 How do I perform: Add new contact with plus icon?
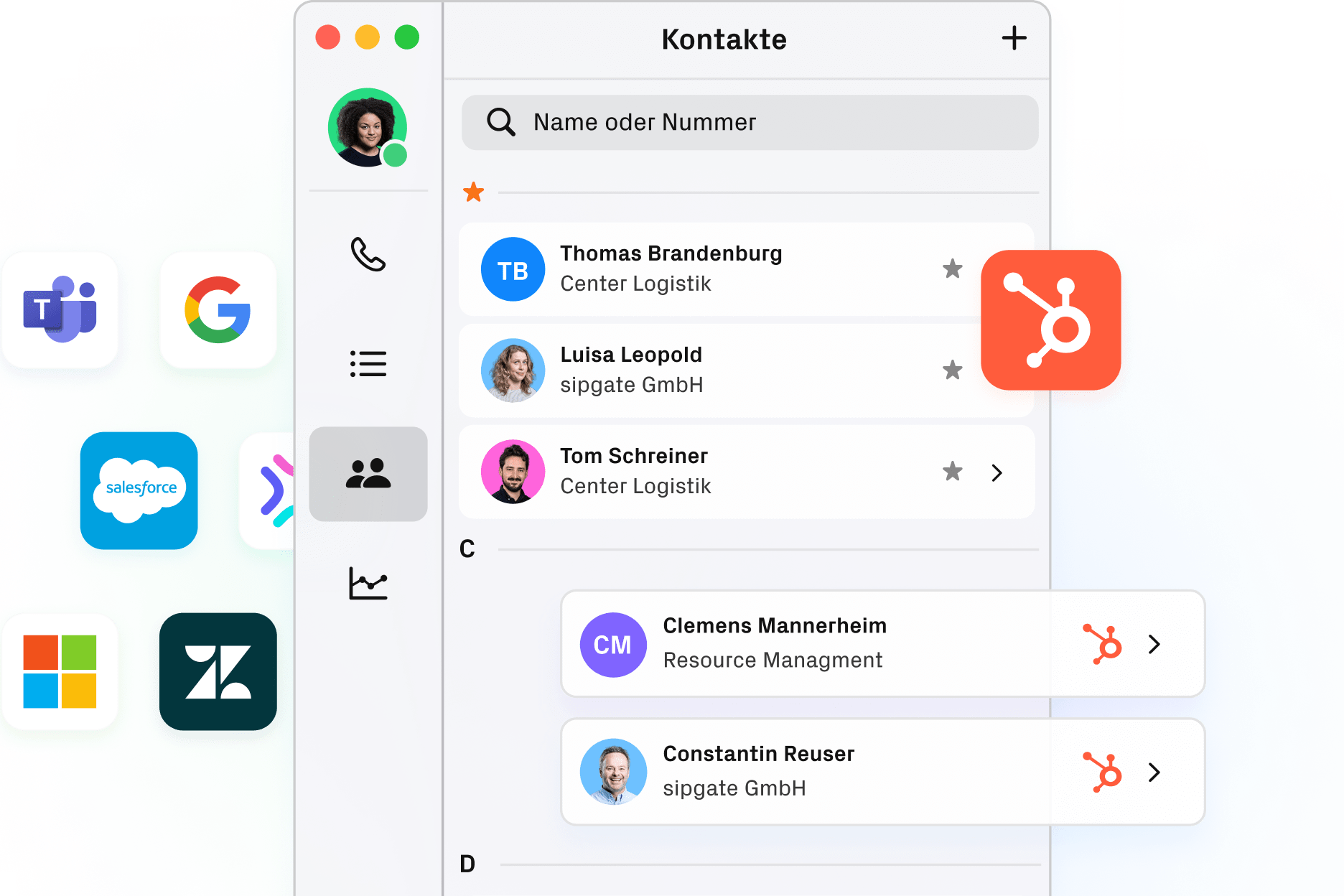1014,38
